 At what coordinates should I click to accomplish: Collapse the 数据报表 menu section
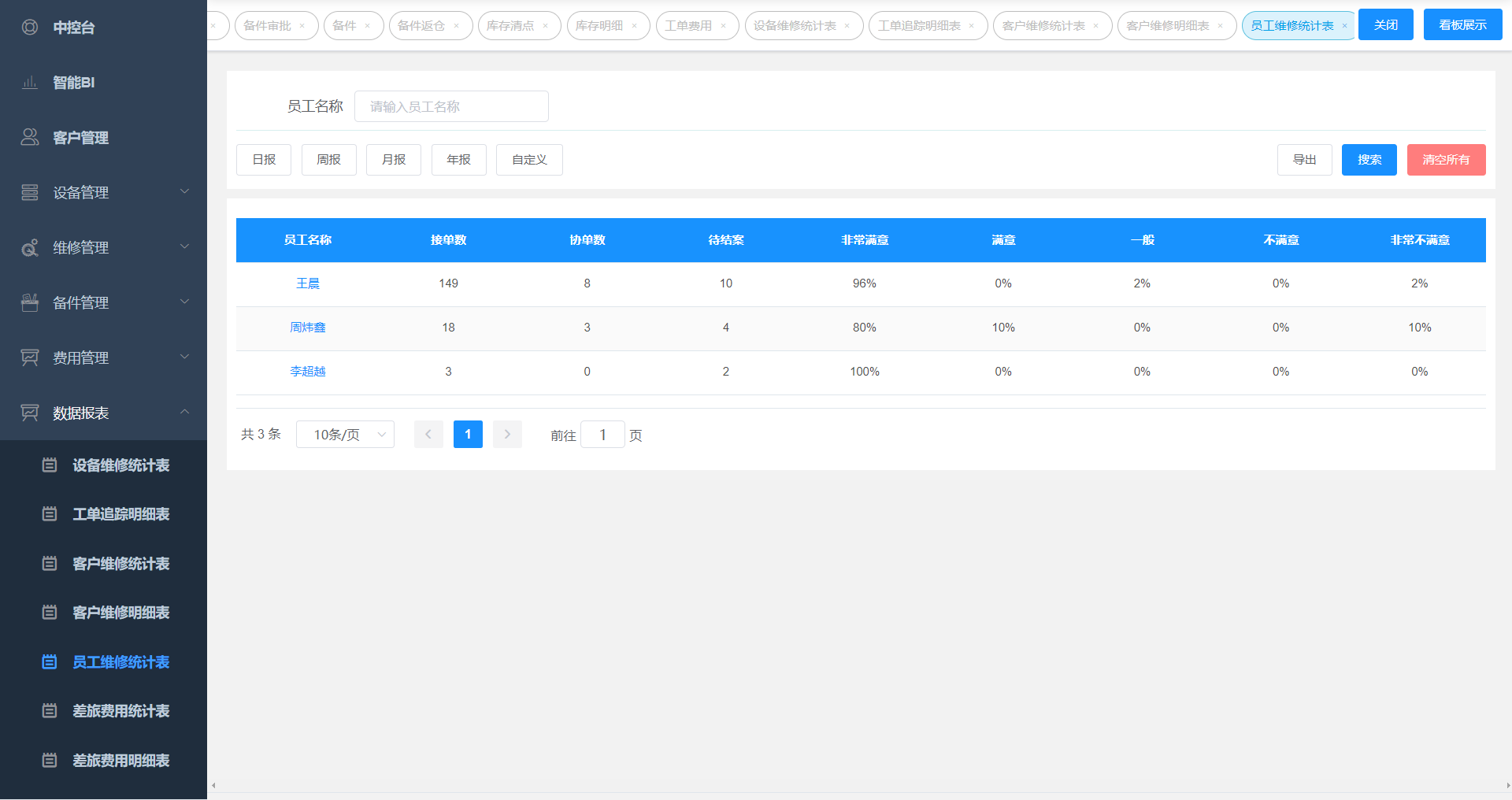185,412
